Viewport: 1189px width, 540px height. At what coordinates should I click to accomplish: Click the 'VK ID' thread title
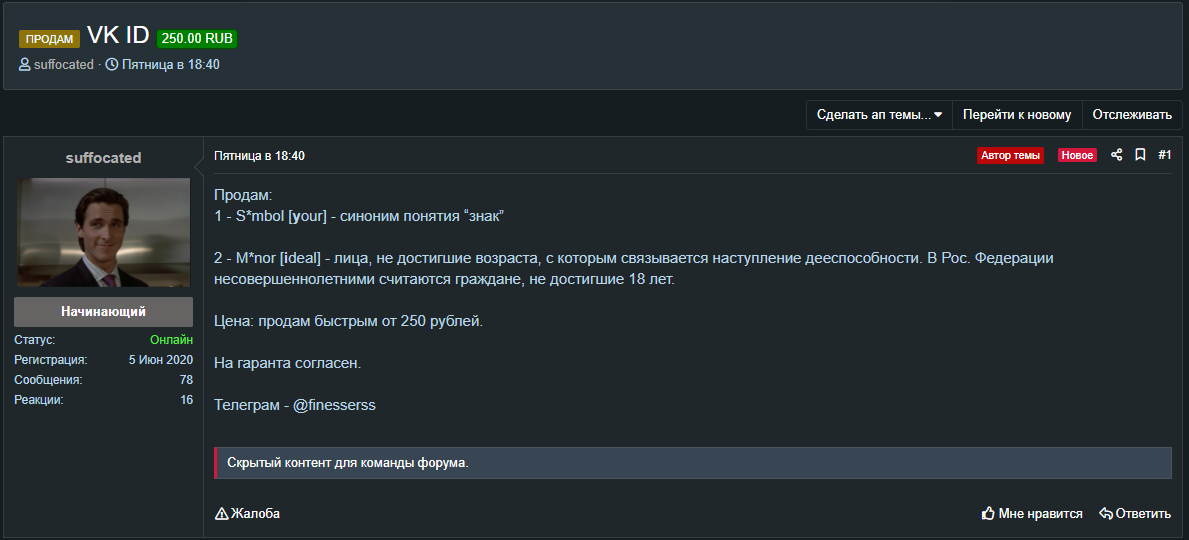pyautogui.click(x=118, y=35)
